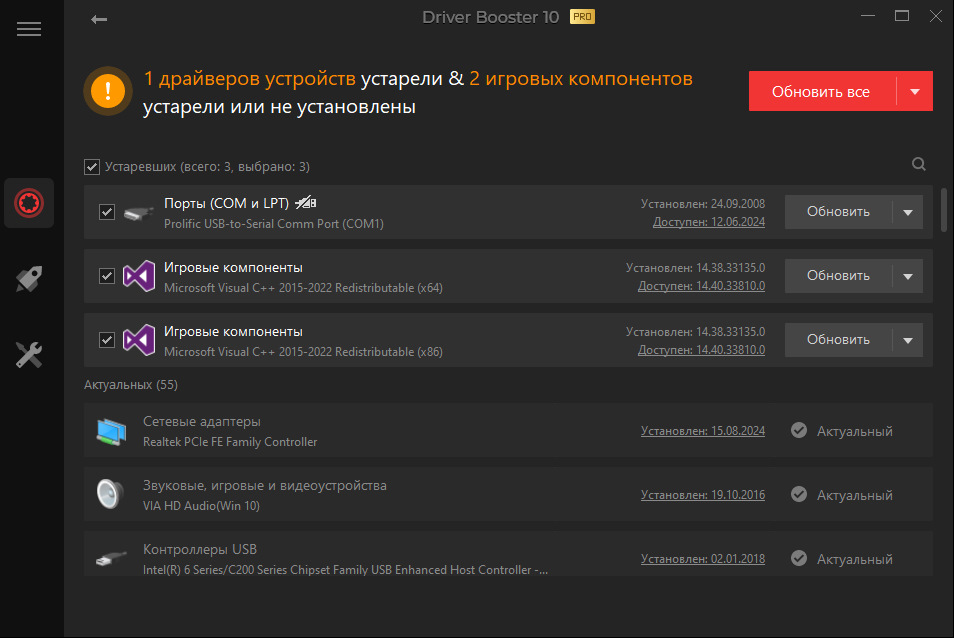Uncheck the Prolific USB-to-Serial driver checkbox
This screenshot has width=954, height=638.
click(x=107, y=212)
